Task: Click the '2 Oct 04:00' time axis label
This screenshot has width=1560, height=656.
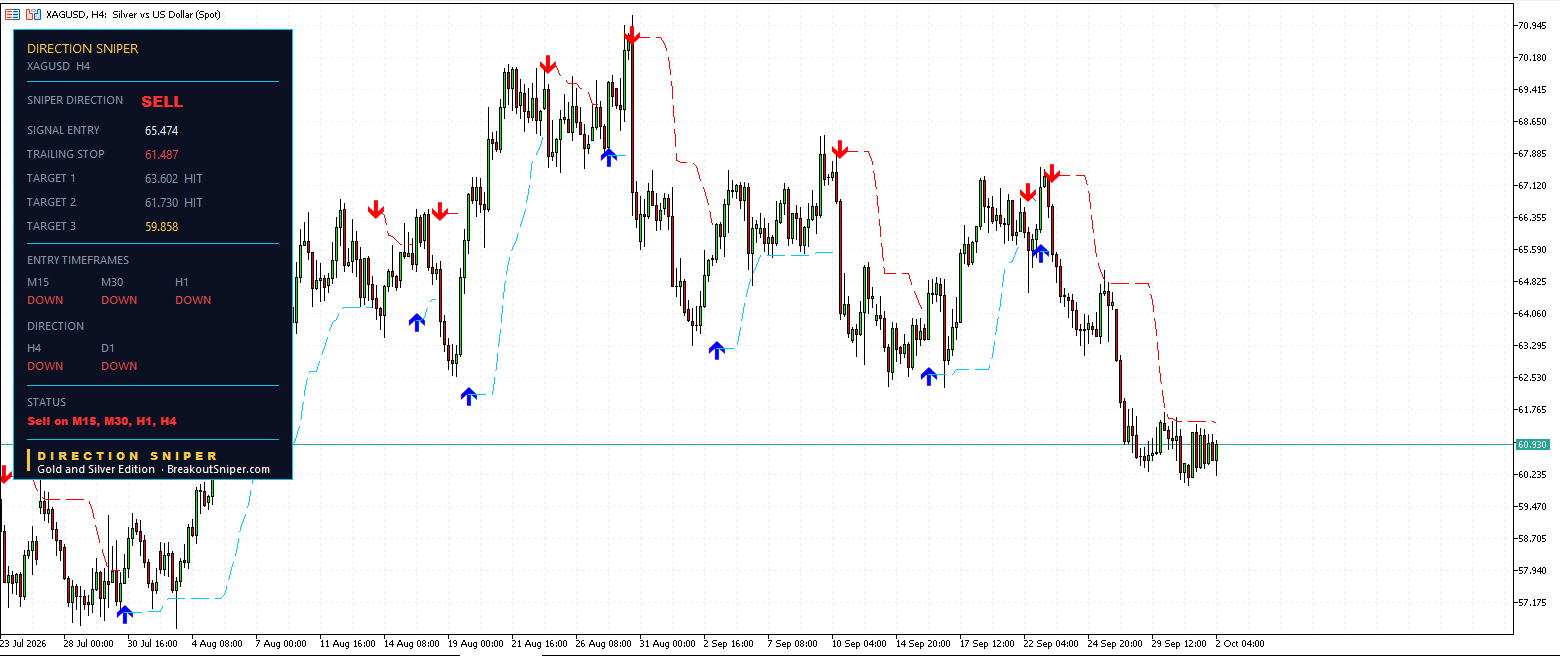Action: [x=1240, y=644]
